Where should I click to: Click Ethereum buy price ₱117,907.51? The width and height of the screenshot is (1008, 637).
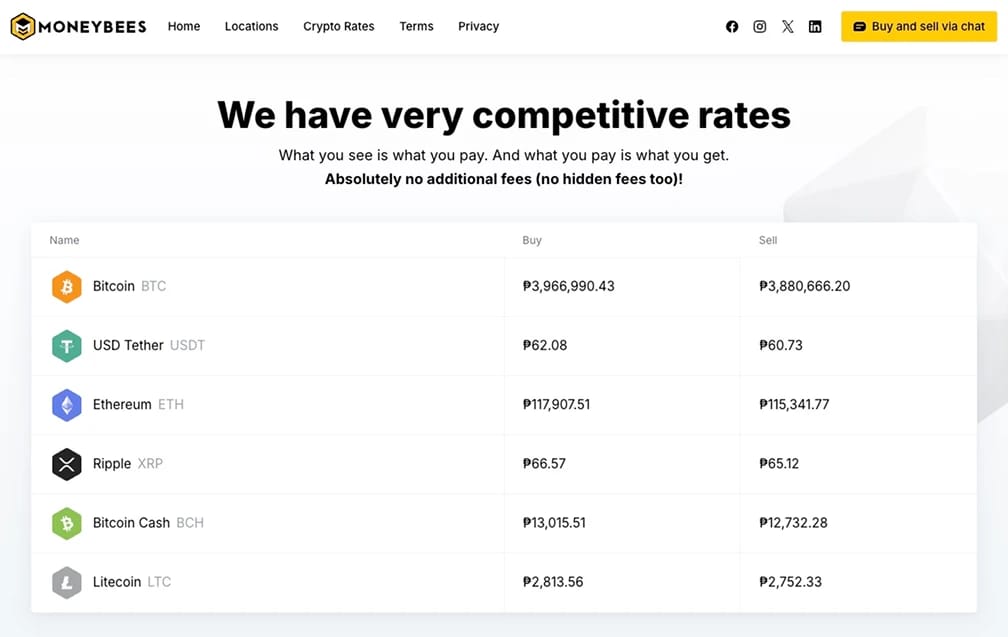click(x=557, y=404)
